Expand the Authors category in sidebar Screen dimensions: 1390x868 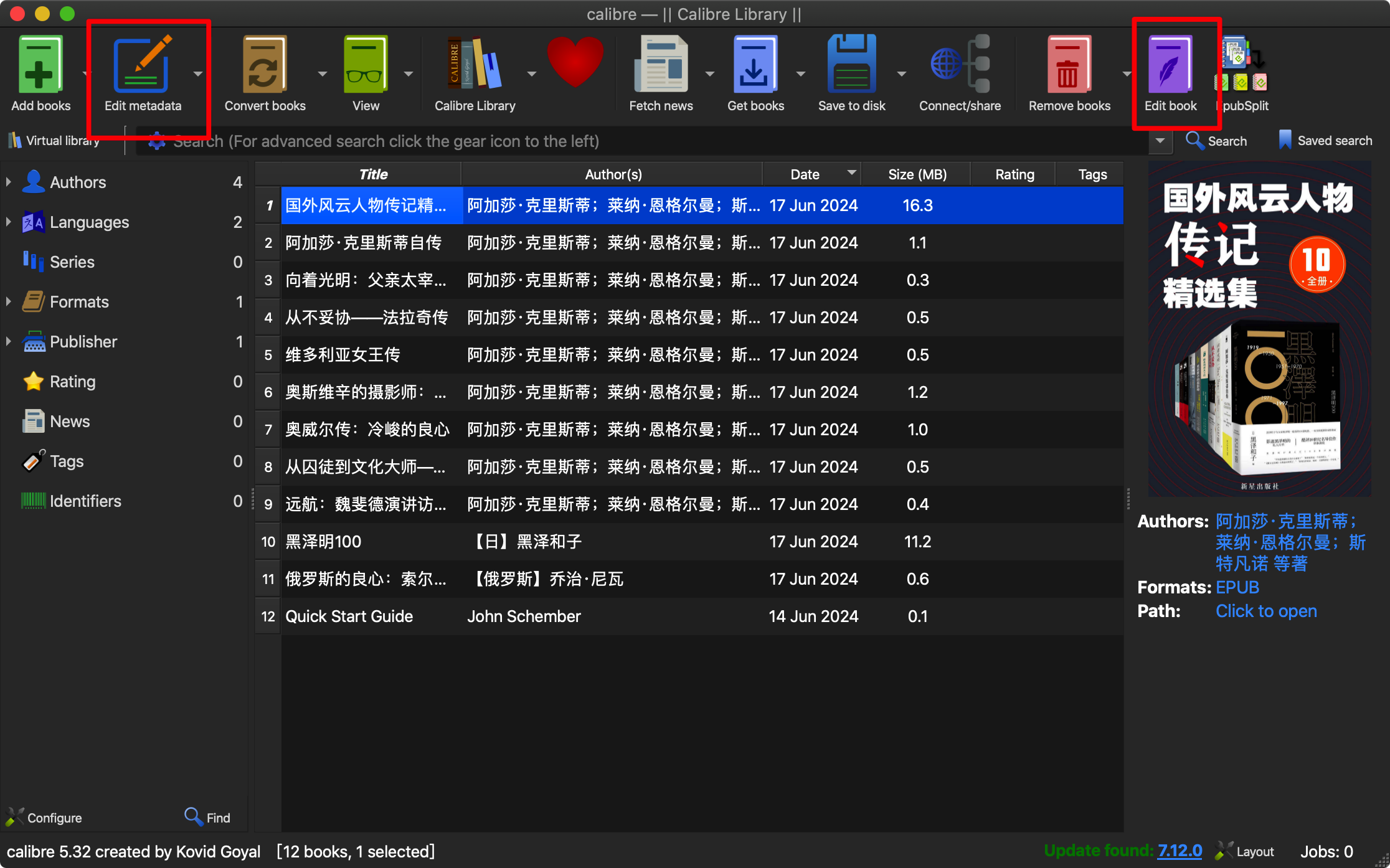(9, 182)
